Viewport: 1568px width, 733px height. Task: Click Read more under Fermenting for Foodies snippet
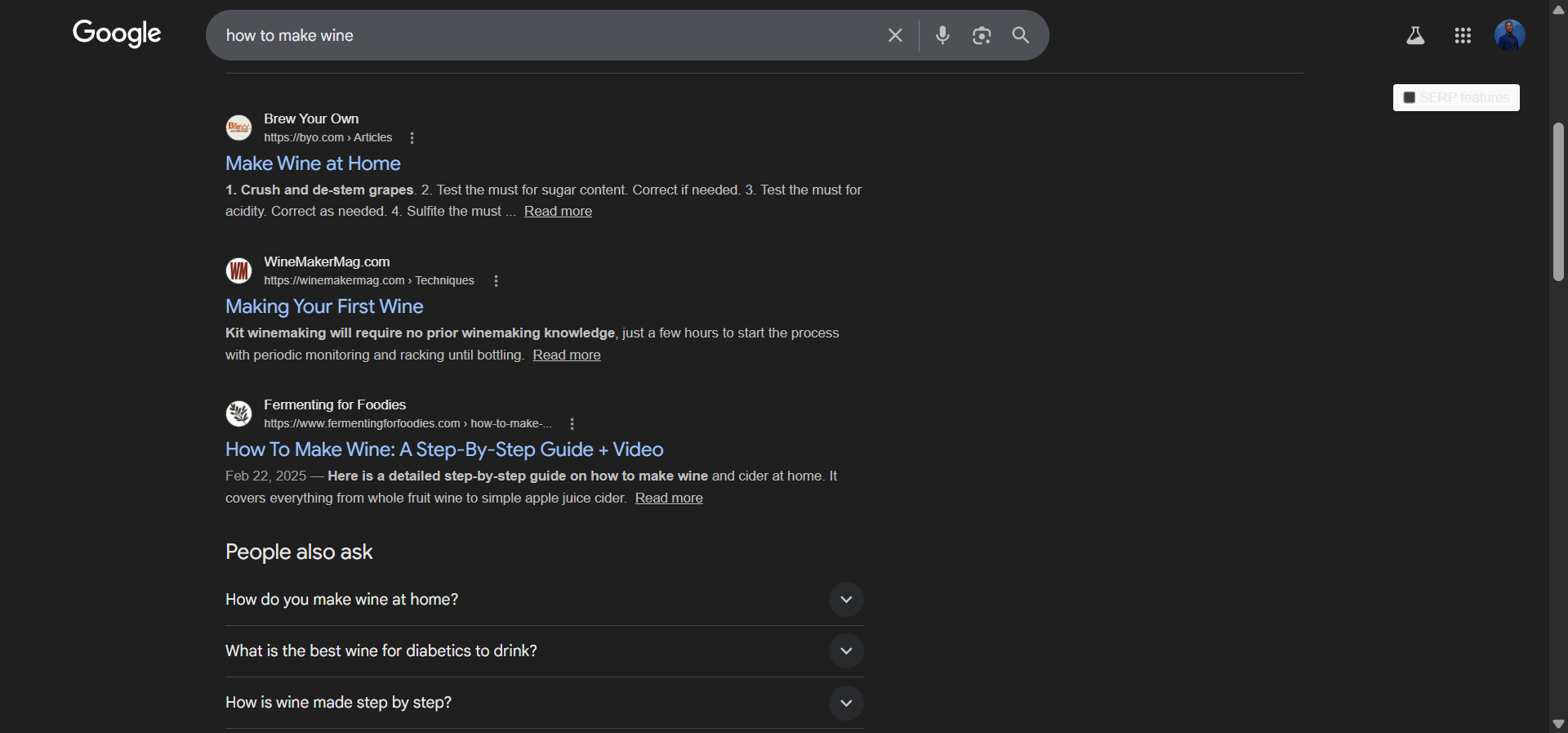[x=669, y=498]
